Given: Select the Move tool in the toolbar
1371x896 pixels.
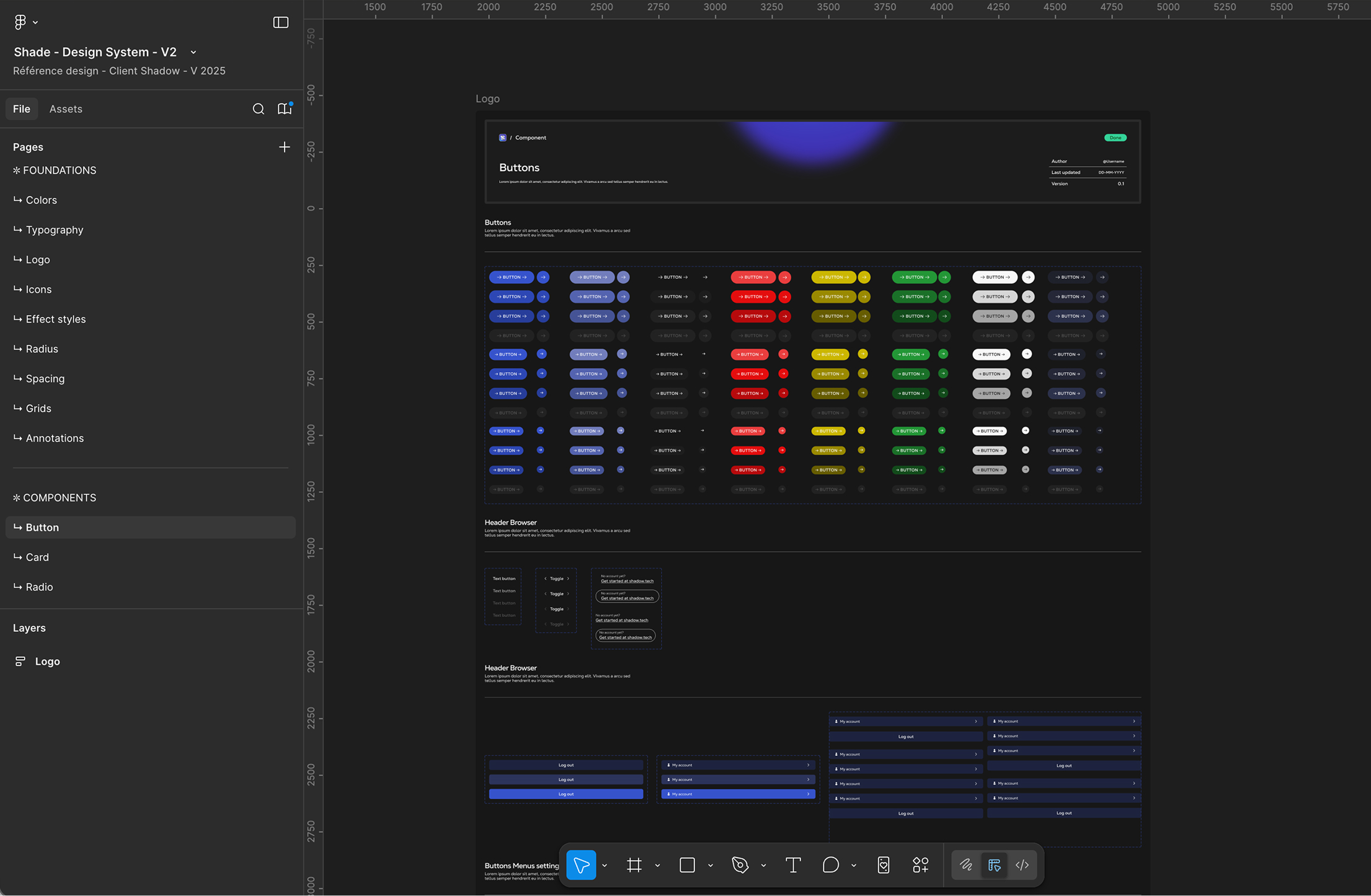Looking at the screenshot, I should point(581,865).
